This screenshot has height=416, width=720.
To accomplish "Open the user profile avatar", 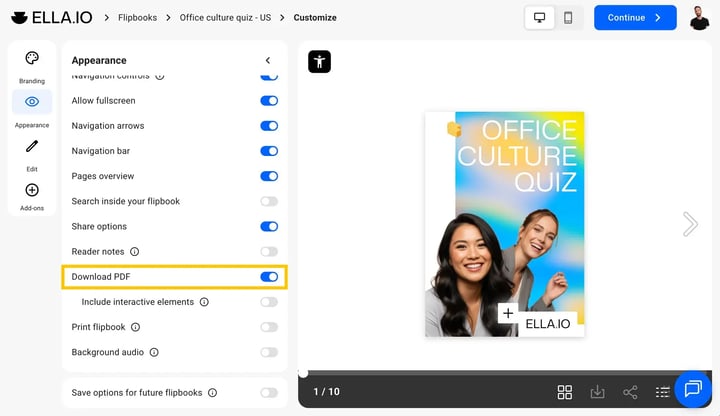I will click(699, 18).
